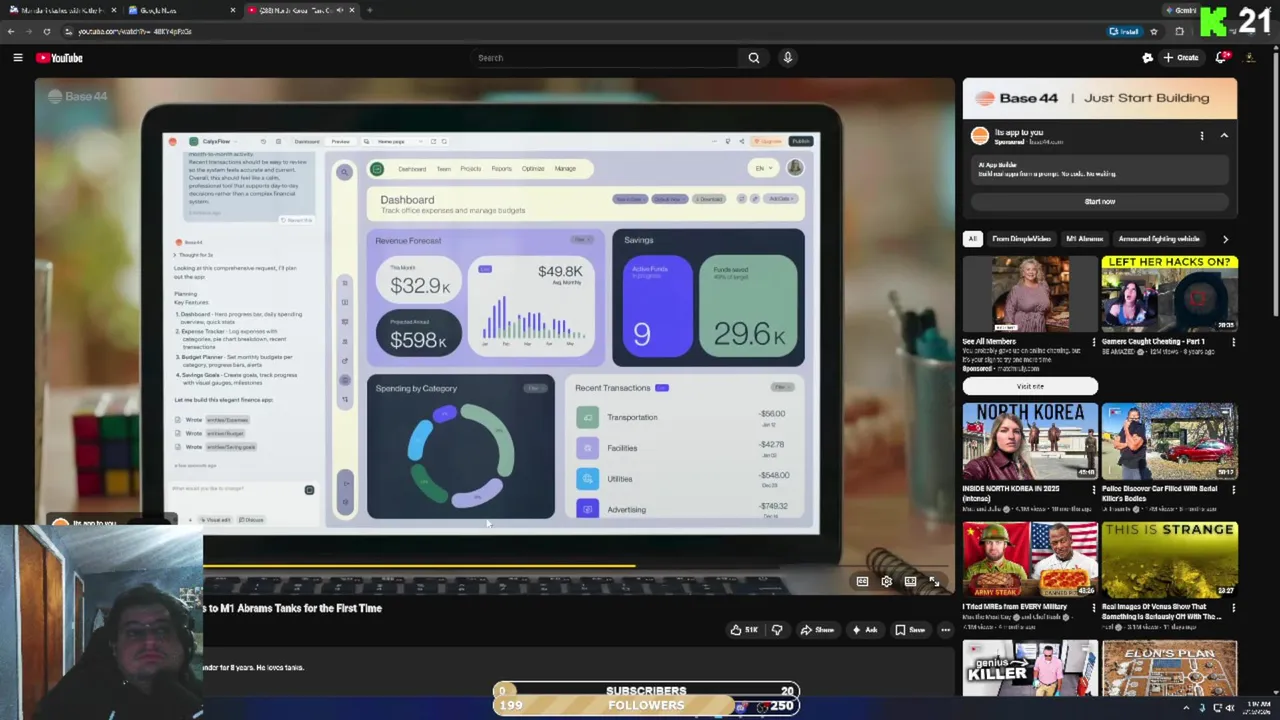Viewport: 1280px width, 720px height.
Task: Open a new browser tab
Action: coord(369,10)
